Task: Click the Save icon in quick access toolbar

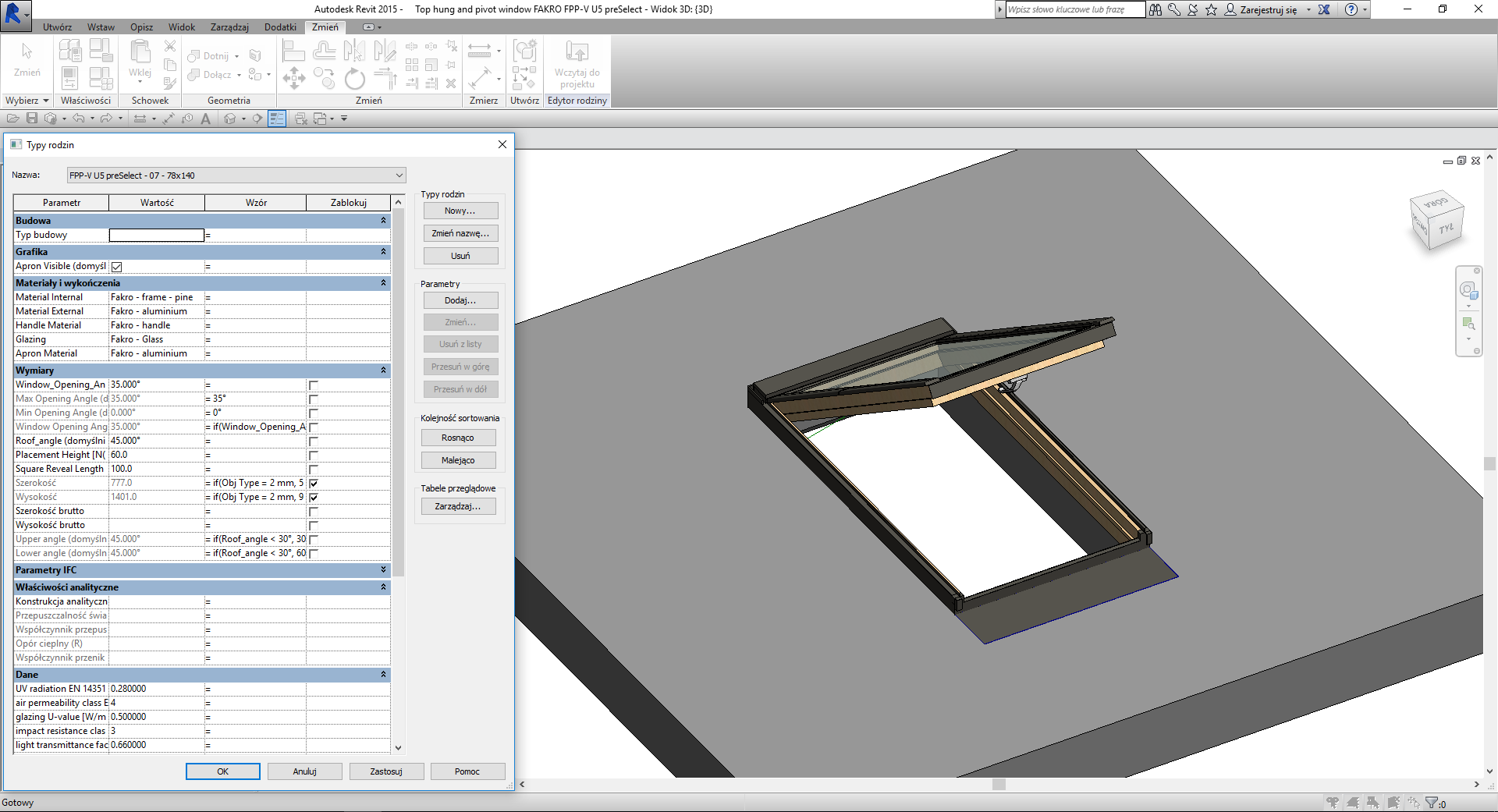Action: click(x=32, y=119)
